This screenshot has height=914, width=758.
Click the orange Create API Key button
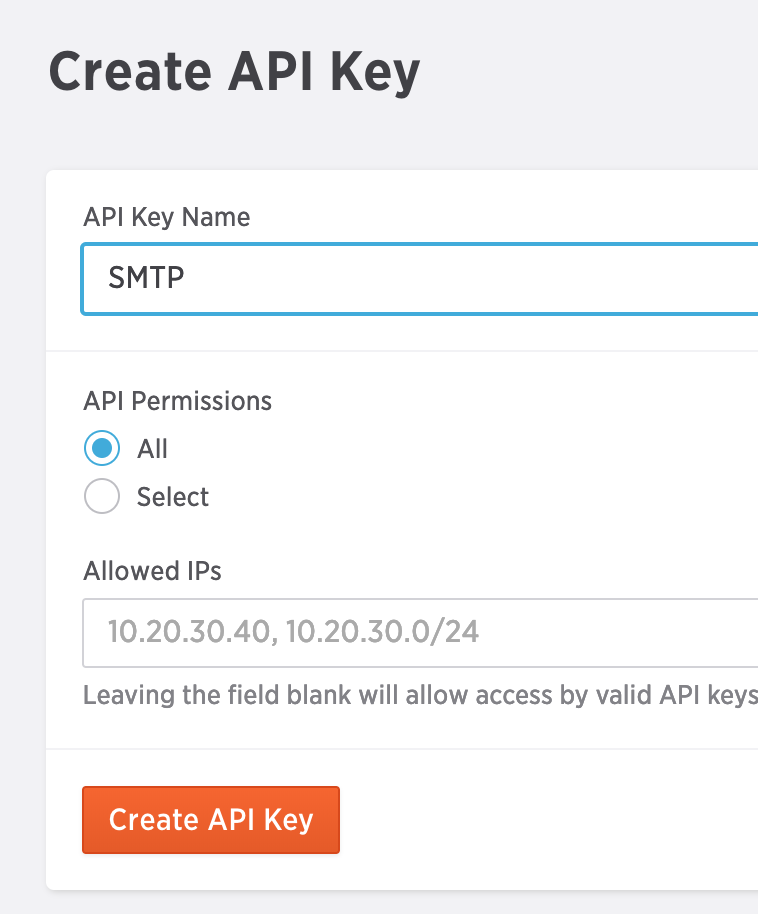210,820
